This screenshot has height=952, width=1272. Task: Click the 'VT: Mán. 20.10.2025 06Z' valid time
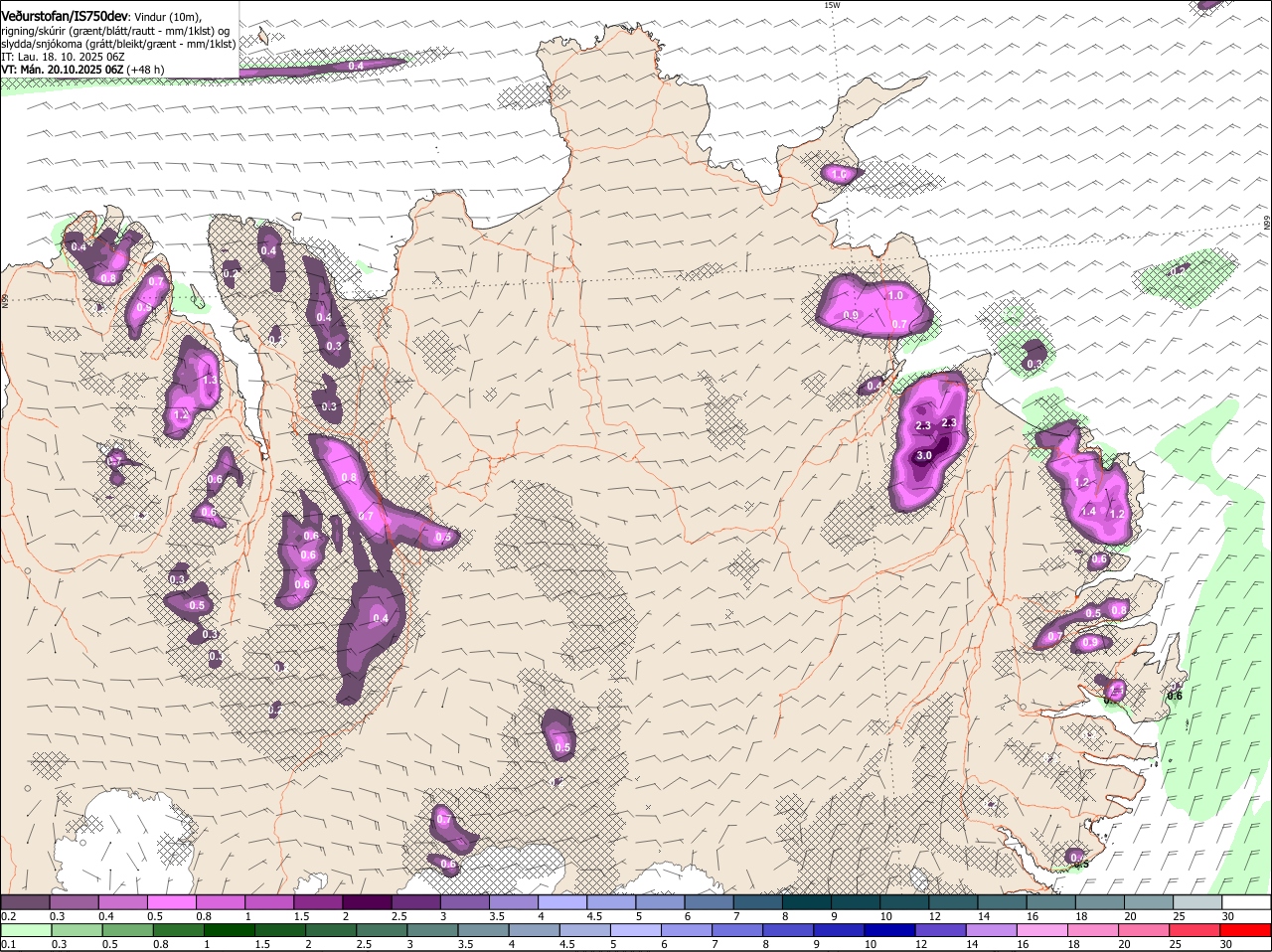63,70
